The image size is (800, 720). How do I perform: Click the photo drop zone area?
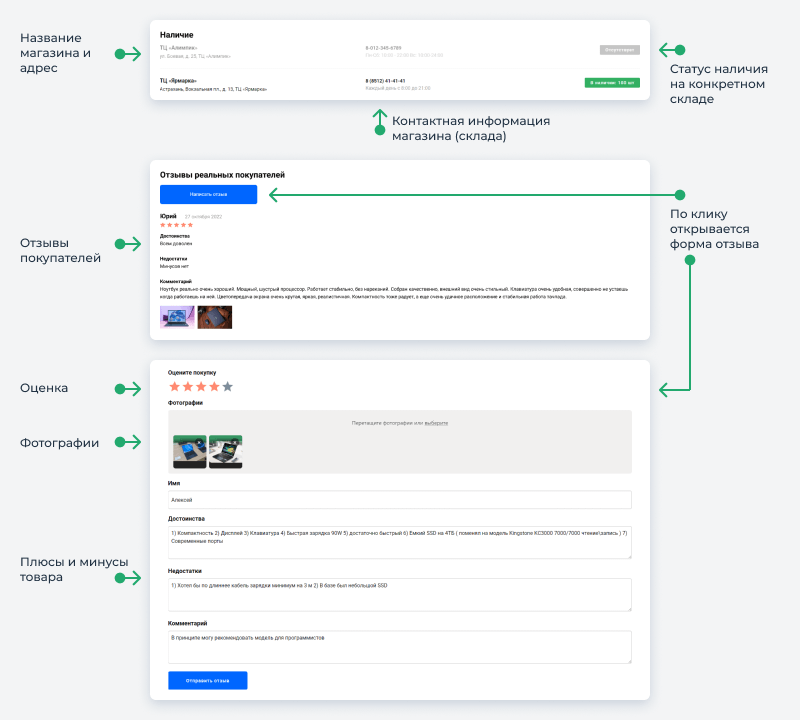pos(399,442)
